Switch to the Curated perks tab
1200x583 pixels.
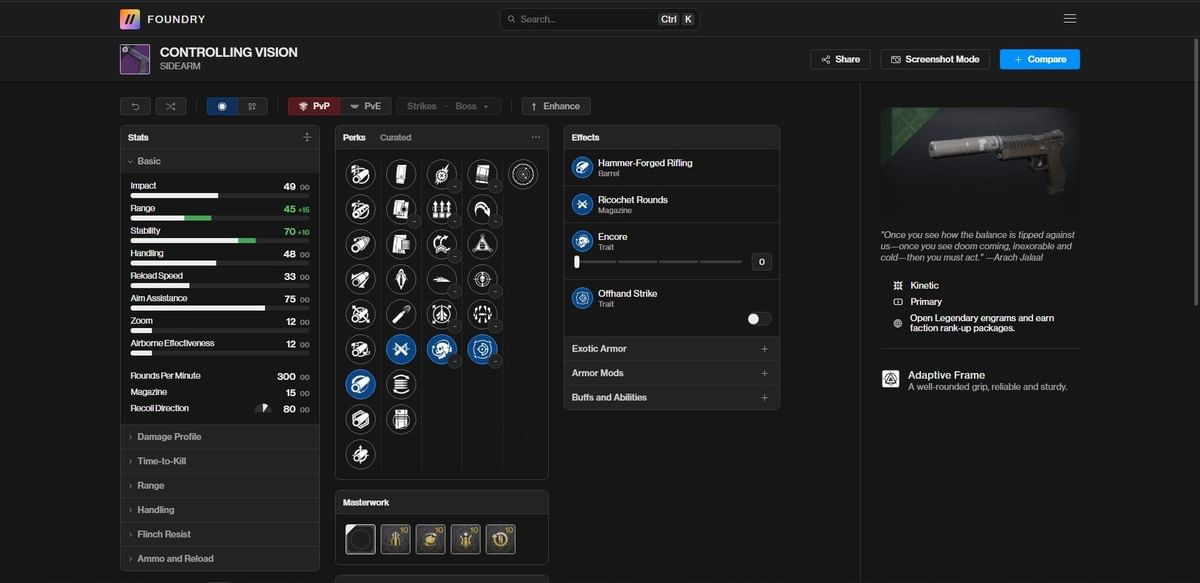point(394,137)
